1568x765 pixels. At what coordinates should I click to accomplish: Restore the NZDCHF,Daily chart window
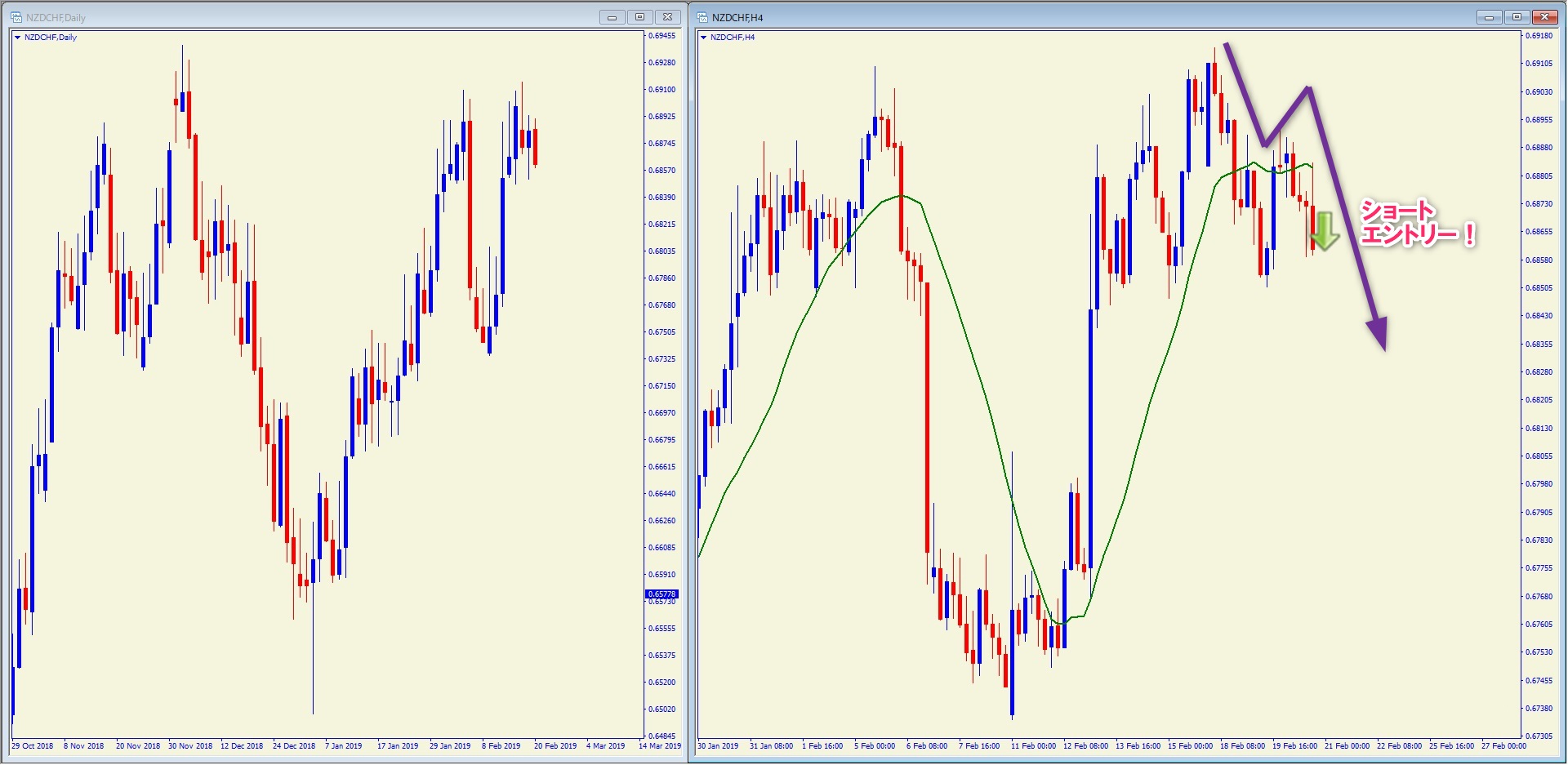(x=639, y=17)
